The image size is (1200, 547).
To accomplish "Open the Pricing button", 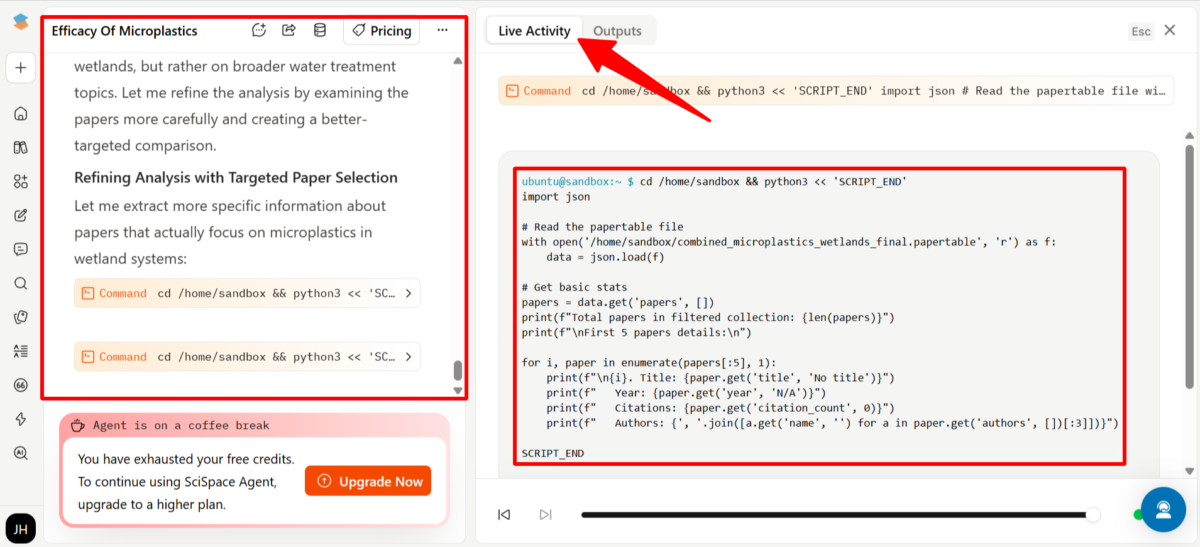I will 382,31.
